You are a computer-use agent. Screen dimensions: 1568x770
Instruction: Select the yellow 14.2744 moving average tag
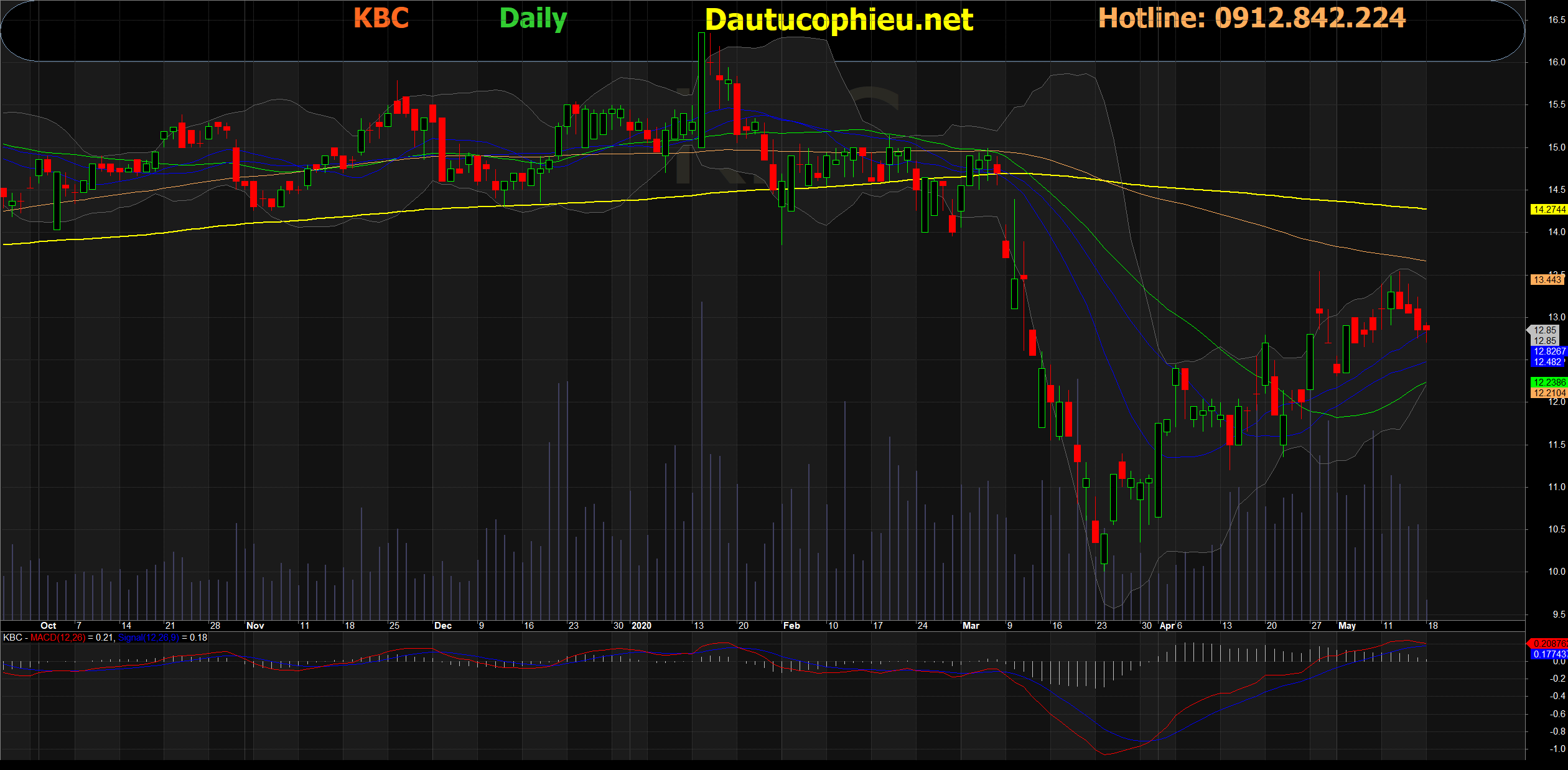(x=1549, y=210)
